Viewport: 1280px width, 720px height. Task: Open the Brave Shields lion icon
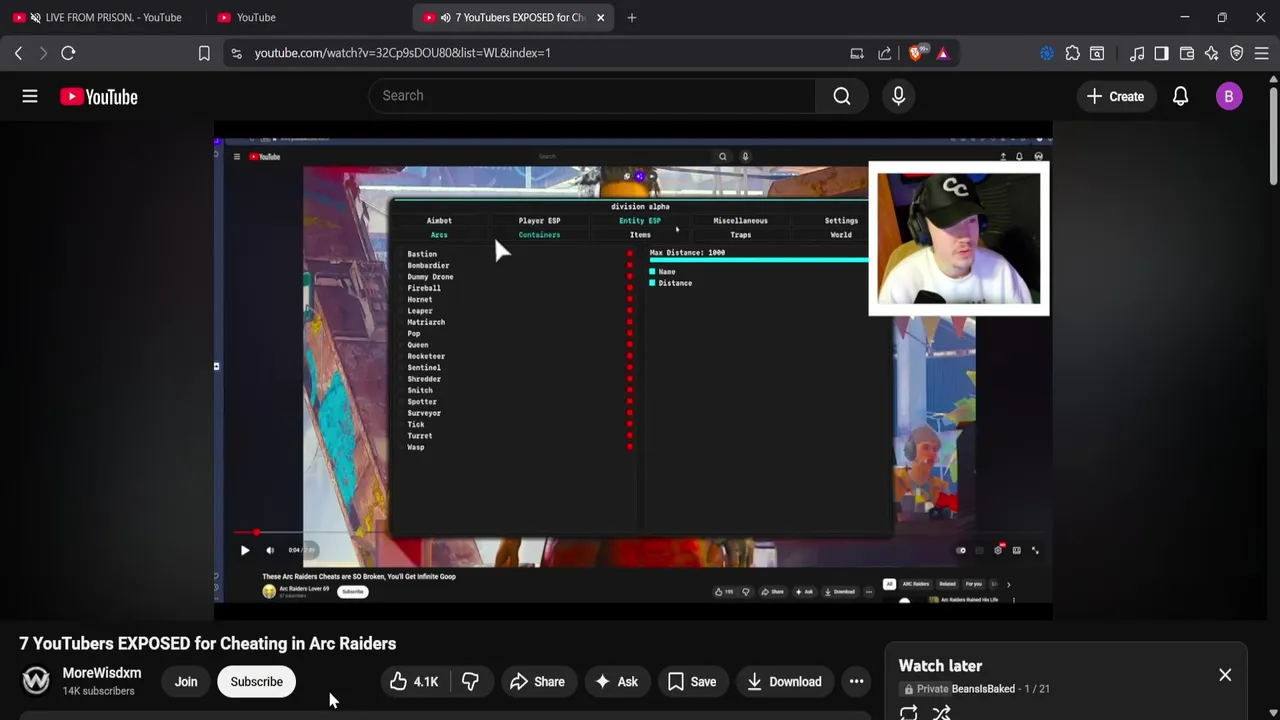coord(916,53)
